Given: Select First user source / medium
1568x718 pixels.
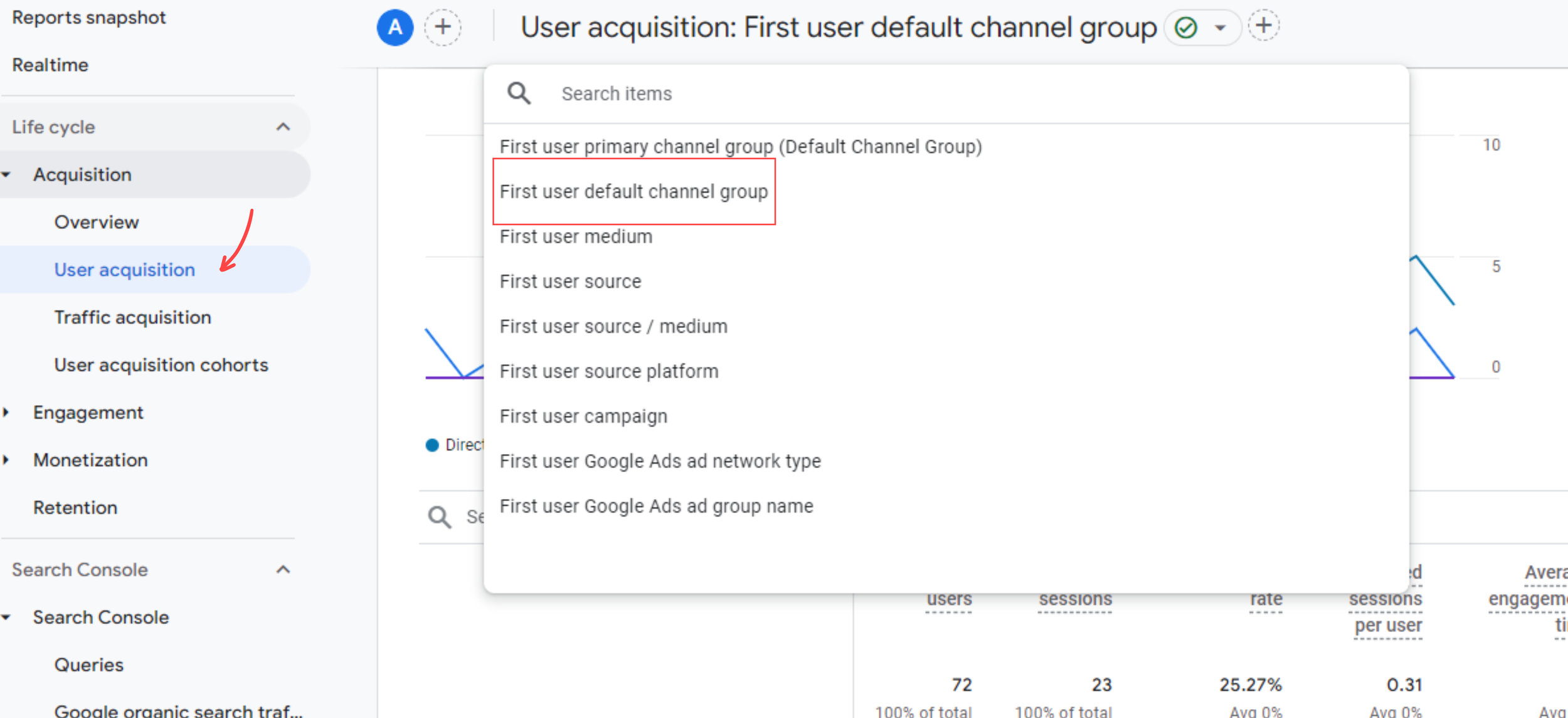Looking at the screenshot, I should click(x=613, y=327).
